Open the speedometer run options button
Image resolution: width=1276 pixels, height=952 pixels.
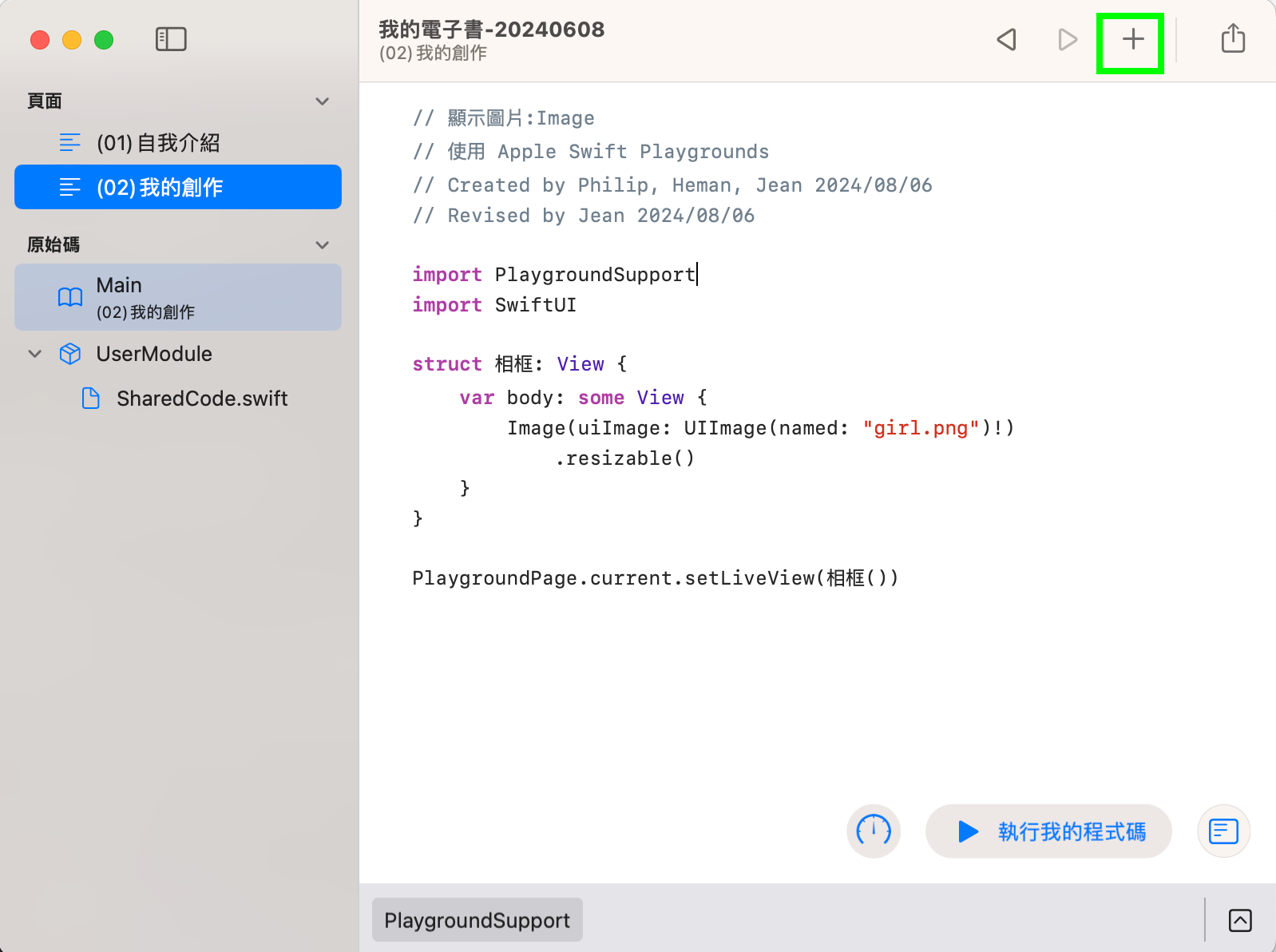[x=874, y=831]
